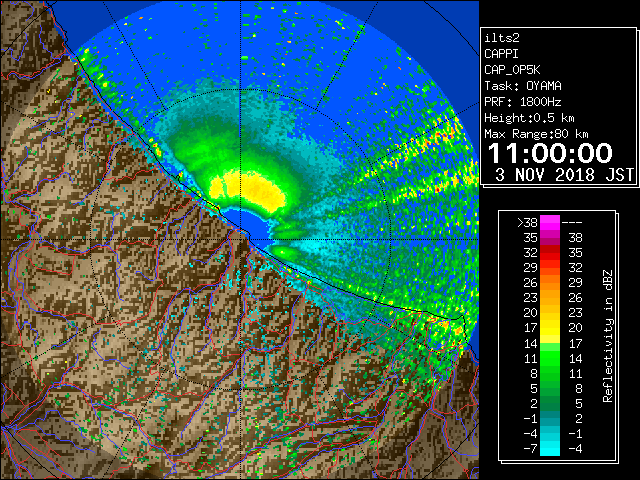Click the '-7' legend label
Screen dimensions: 640x480
pos(530,449)
